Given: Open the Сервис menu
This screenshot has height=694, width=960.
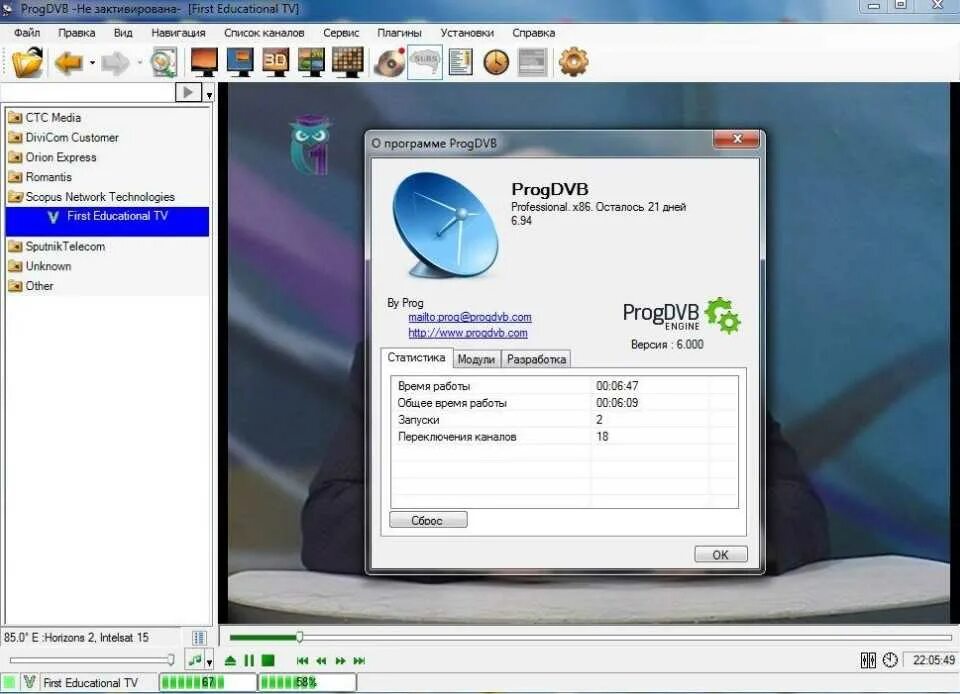Looking at the screenshot, I should [341, 33].
